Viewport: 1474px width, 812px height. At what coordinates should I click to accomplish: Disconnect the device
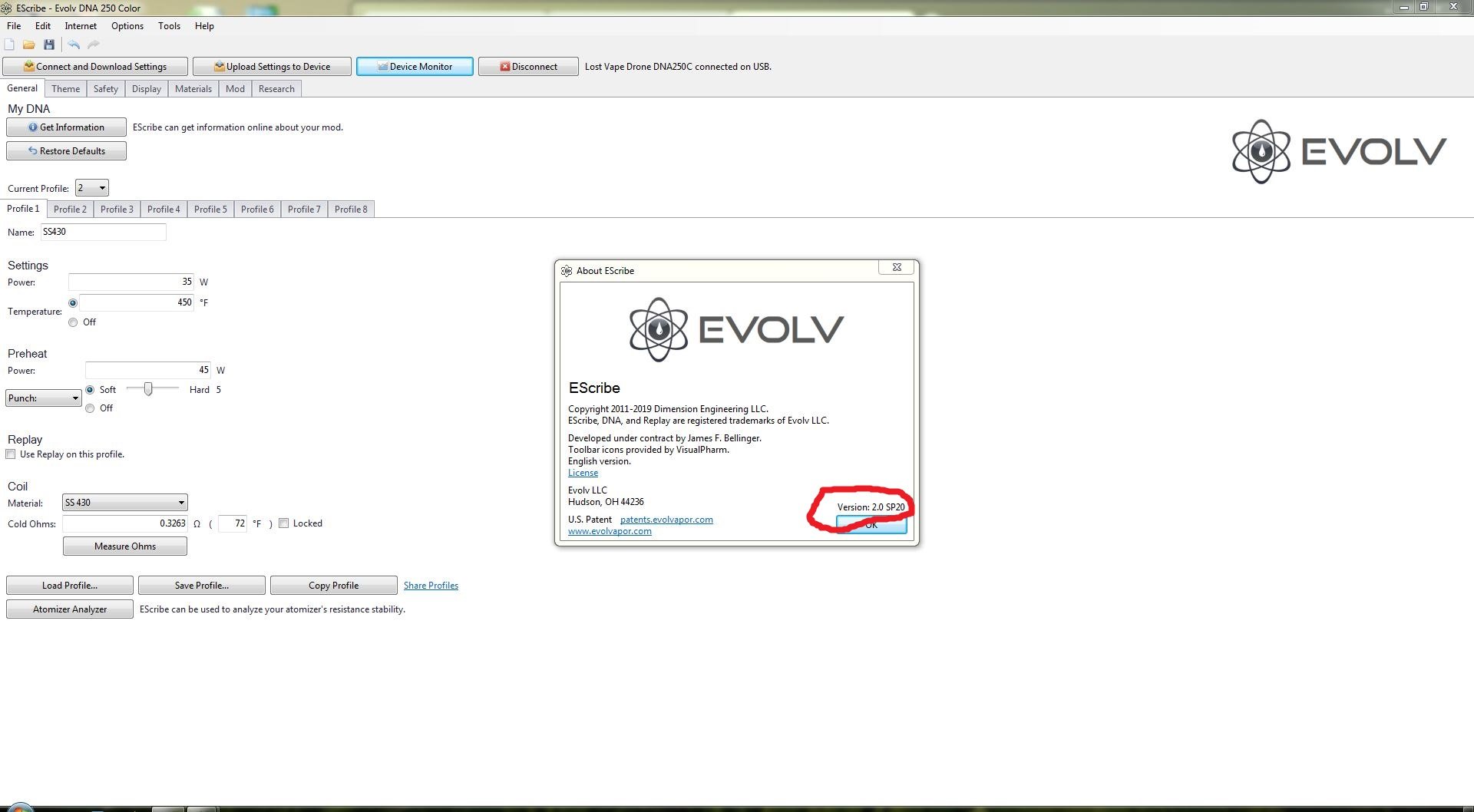[528, 67]
